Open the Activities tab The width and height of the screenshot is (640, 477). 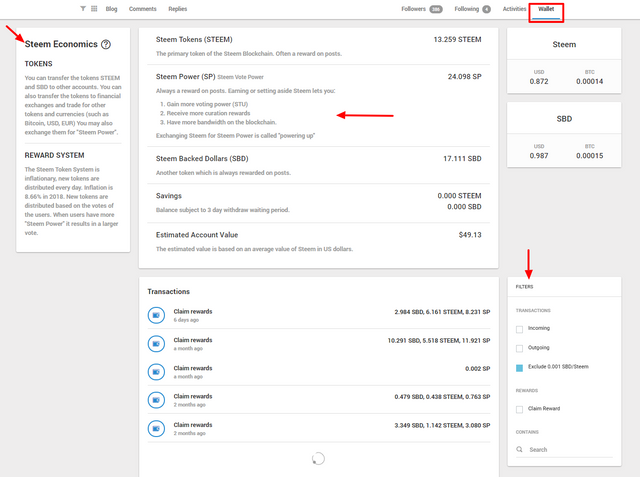click(x=514, y=9)
